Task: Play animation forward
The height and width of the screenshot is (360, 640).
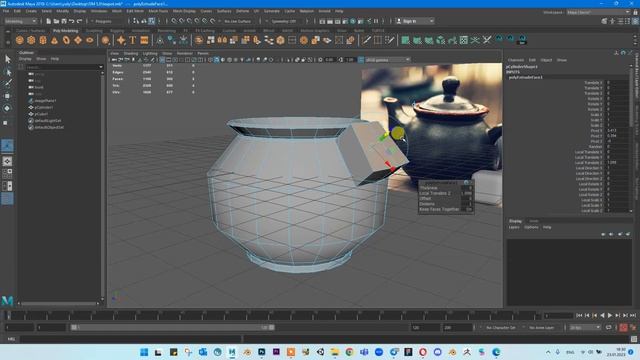Action: click(x=610, y=315)
